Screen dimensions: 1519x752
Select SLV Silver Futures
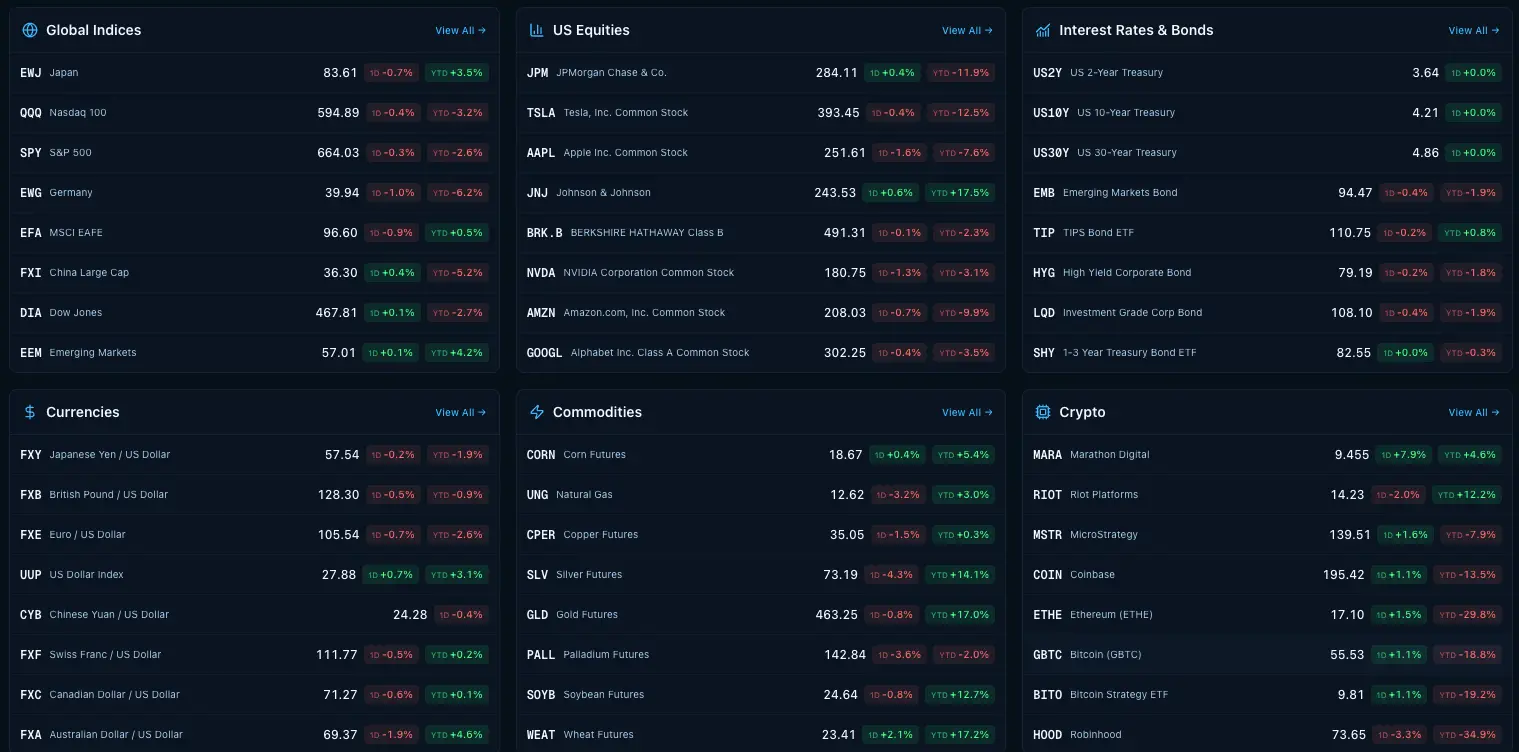click(x=761, y=575)
